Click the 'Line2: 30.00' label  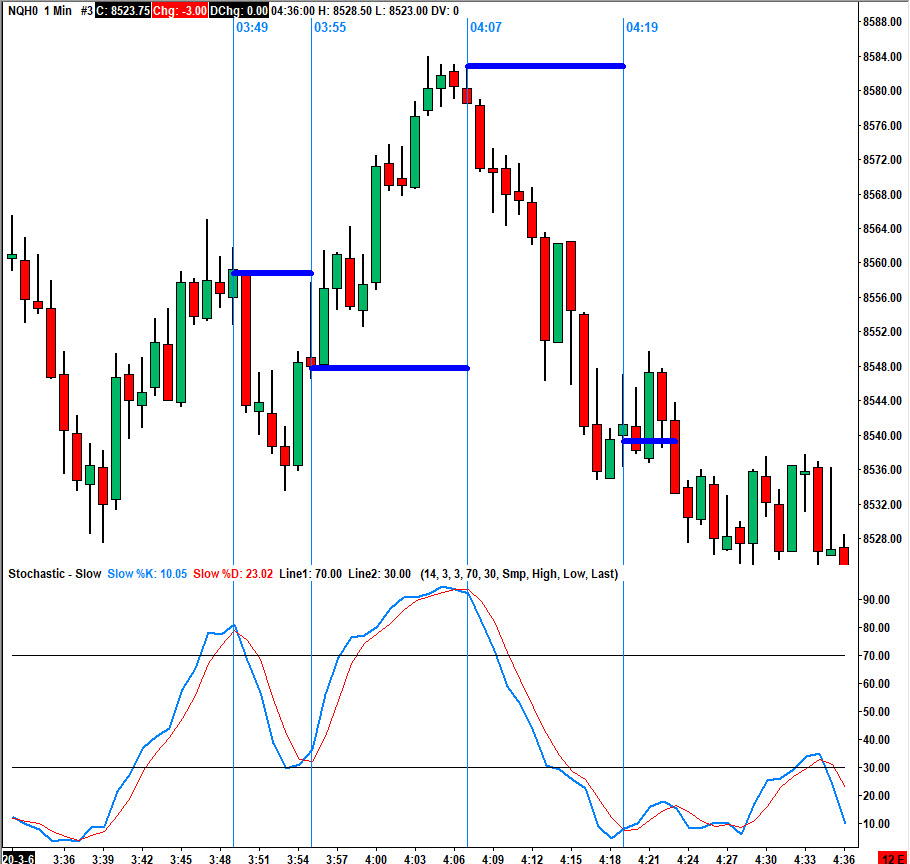[380, 574]
